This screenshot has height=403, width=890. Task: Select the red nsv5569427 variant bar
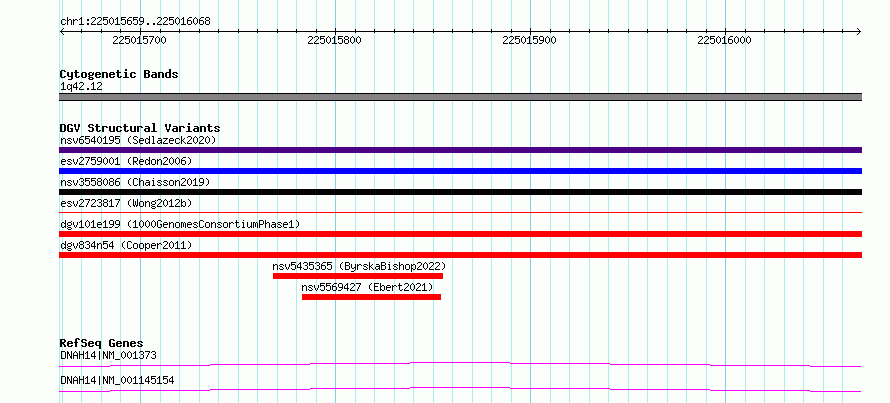tap(371, 297)
